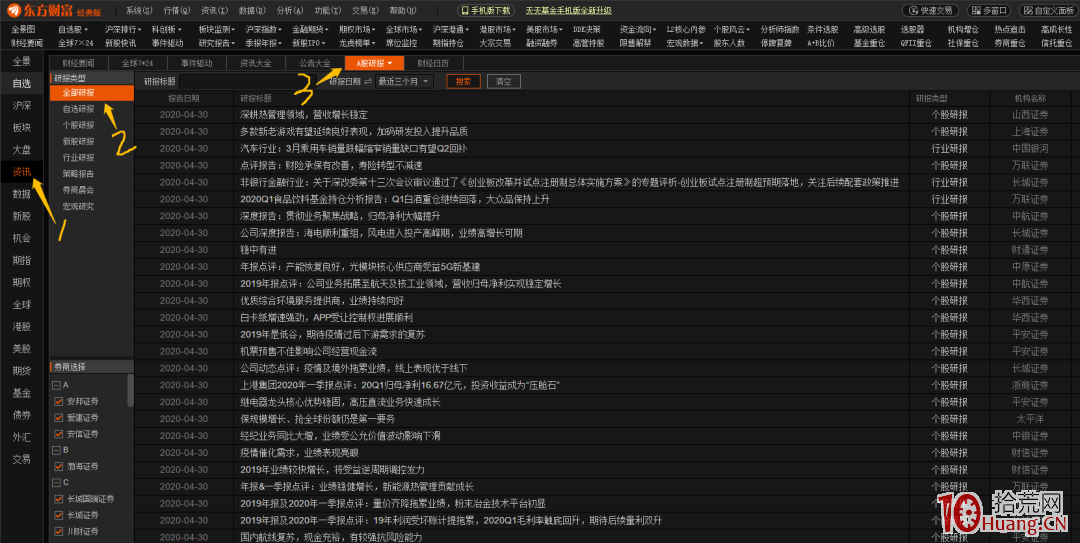Switch to the 财经要闻 tab

point(79,63)
